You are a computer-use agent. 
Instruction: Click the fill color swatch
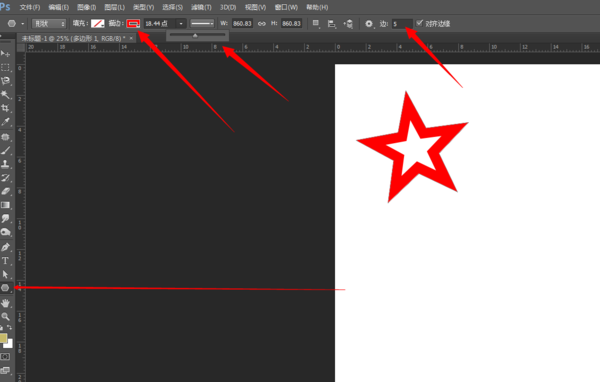[x=98, y=24]
